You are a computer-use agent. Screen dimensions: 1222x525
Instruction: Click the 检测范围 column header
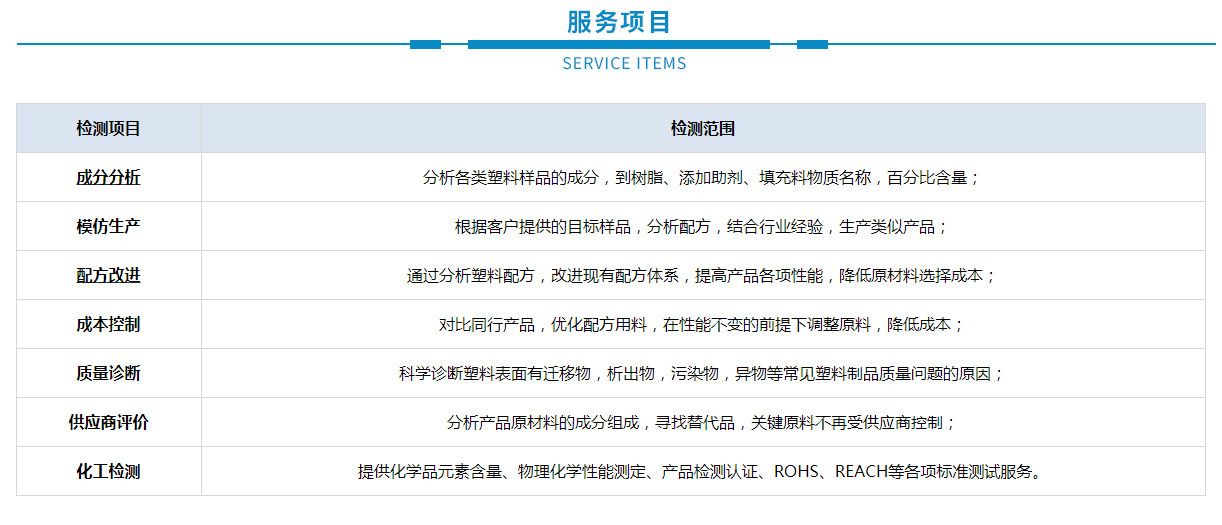coord(702,128)
